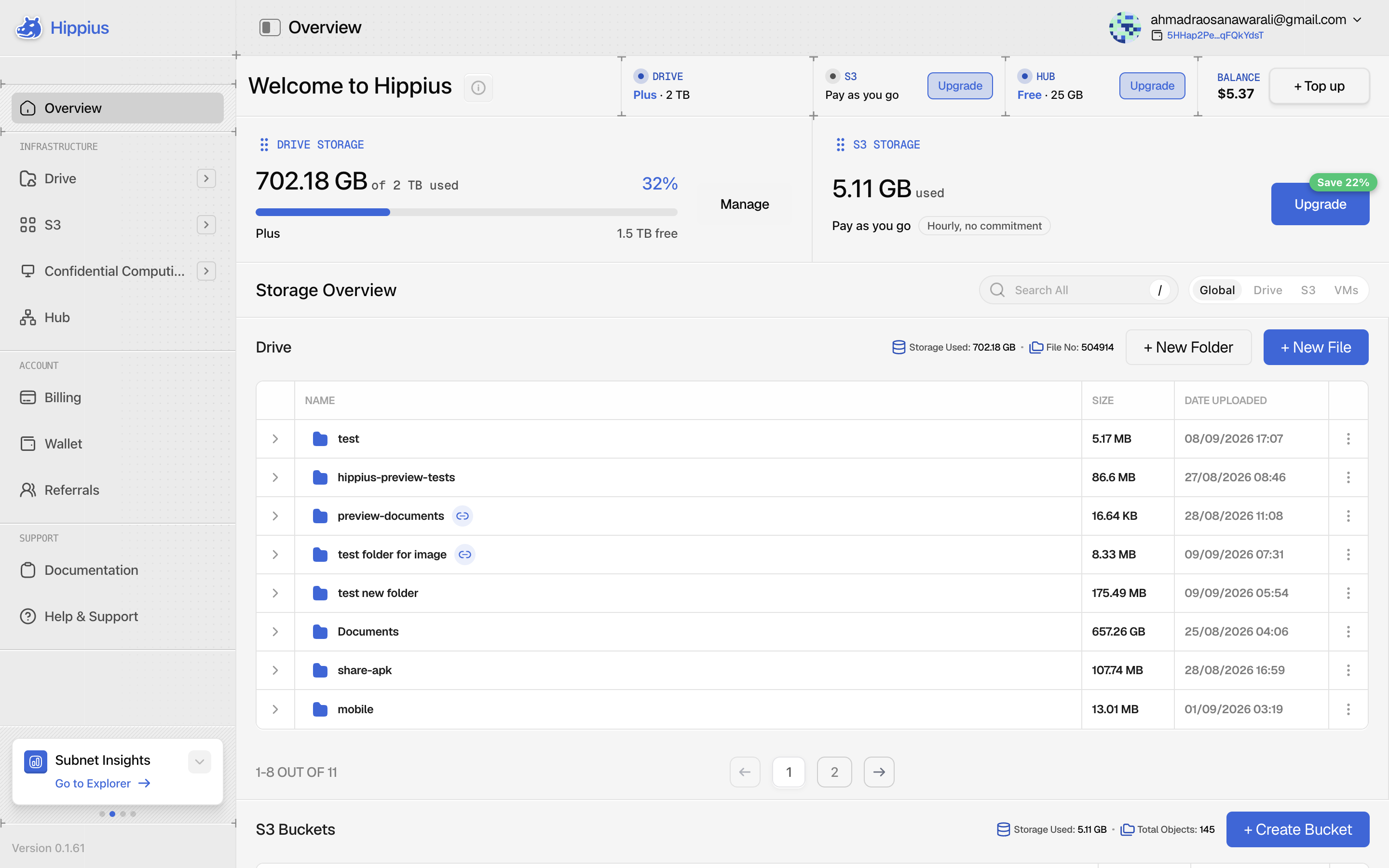Expand the mobile folder row
Viewport: 1389px width, 868px height.
(275, 709)
